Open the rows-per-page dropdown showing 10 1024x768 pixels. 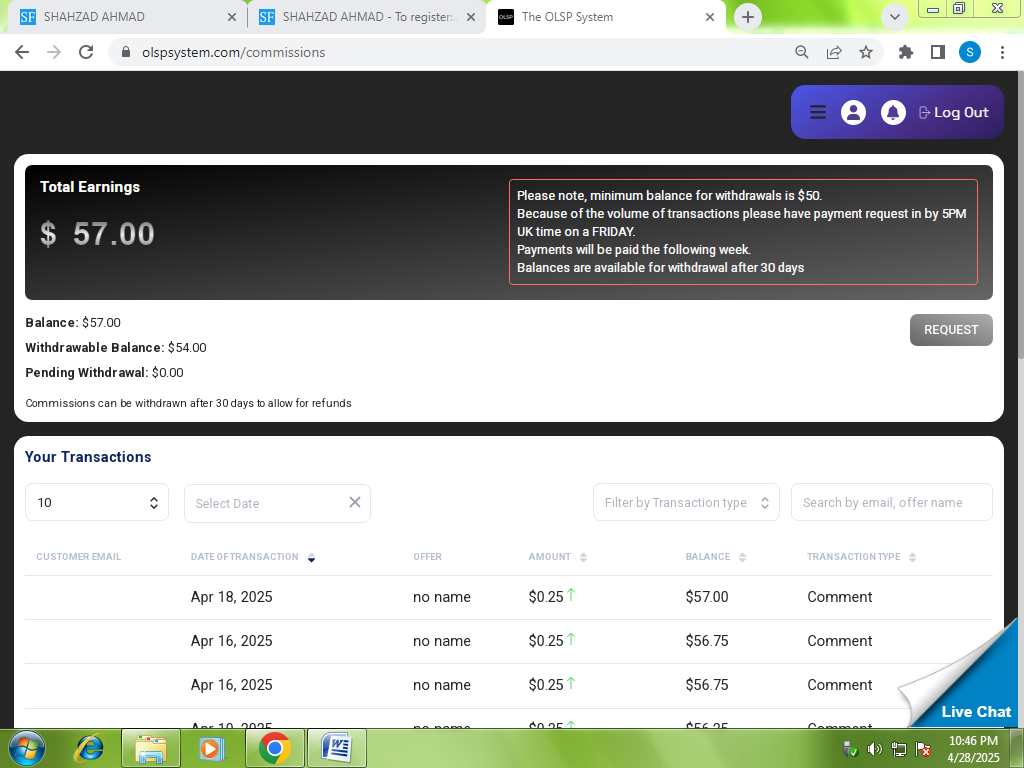[x=97, y=502]
